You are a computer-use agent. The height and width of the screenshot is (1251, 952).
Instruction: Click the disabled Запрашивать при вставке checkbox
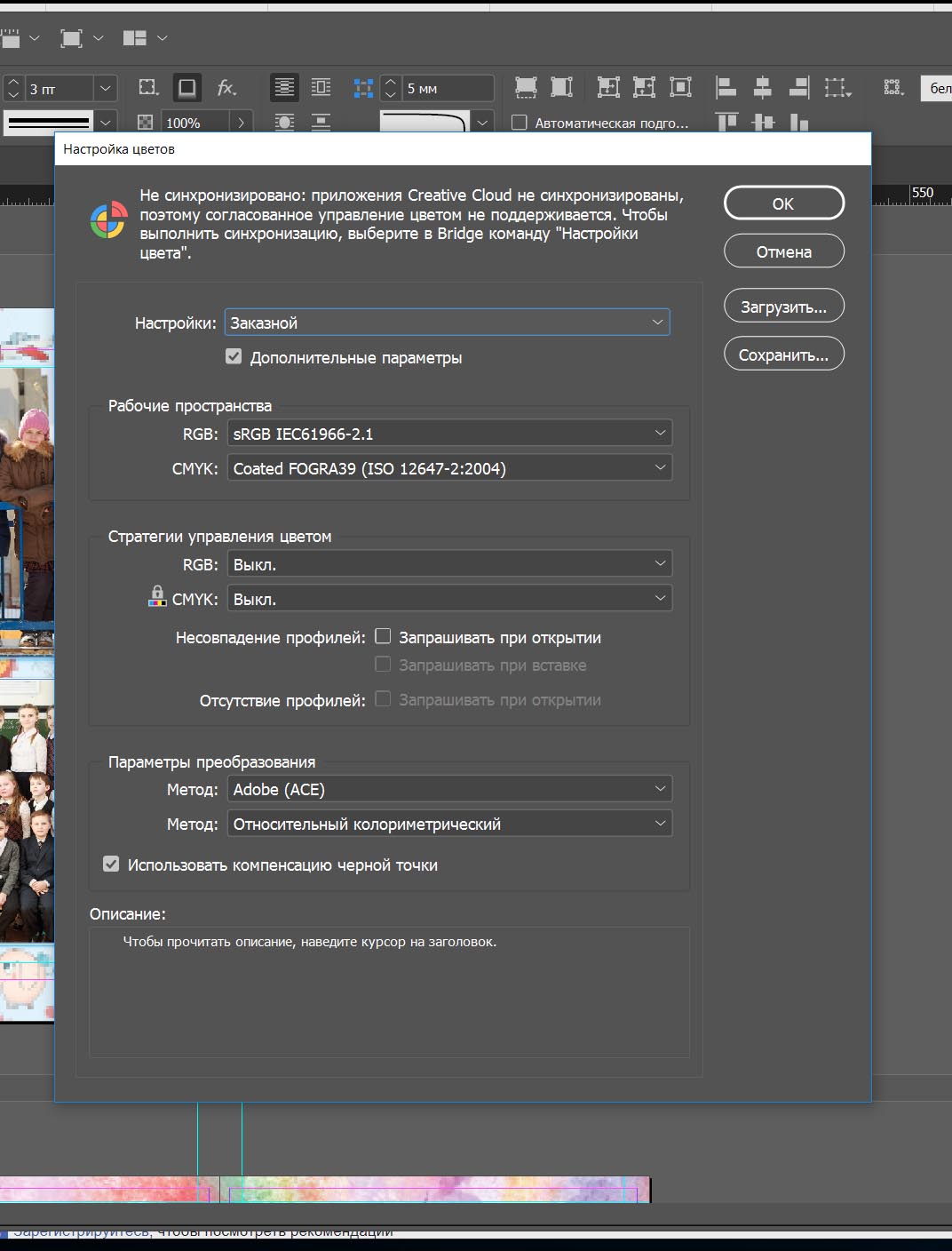point(383,664)
